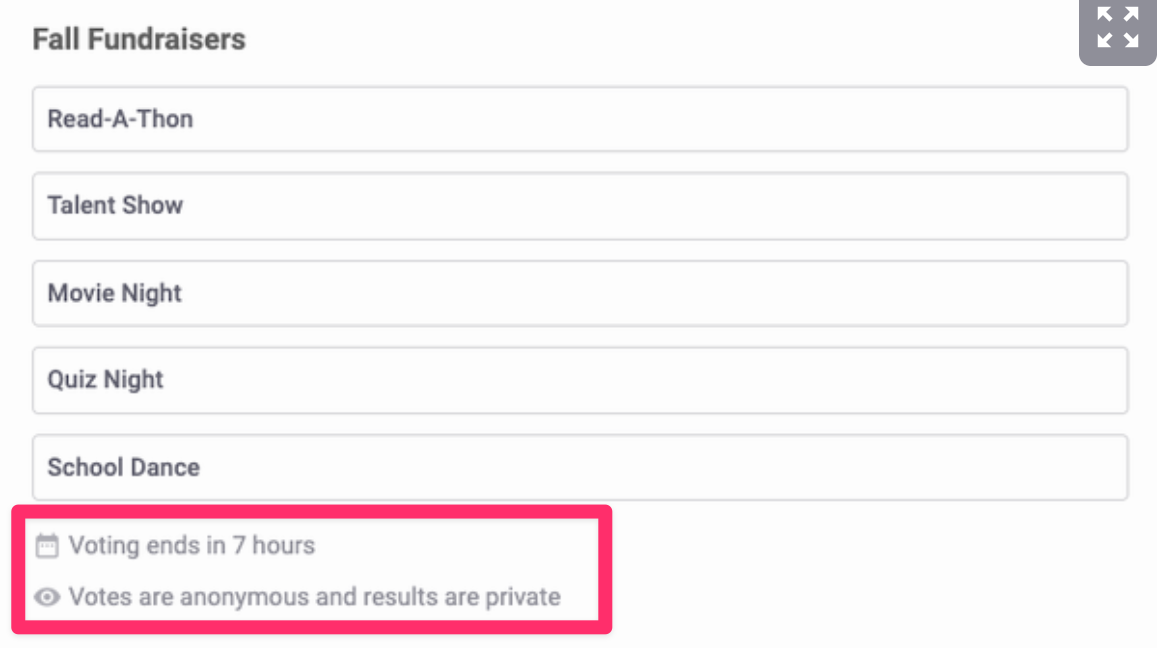
Task: Click the 'Voting ends in 7 hours' text
Action: 192,546
